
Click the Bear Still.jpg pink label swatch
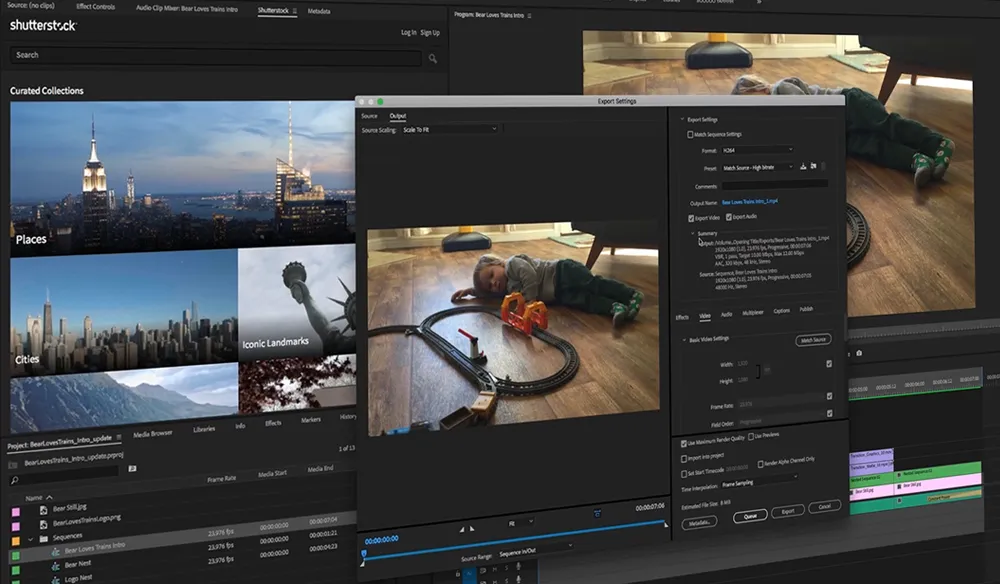click(16, 512)
